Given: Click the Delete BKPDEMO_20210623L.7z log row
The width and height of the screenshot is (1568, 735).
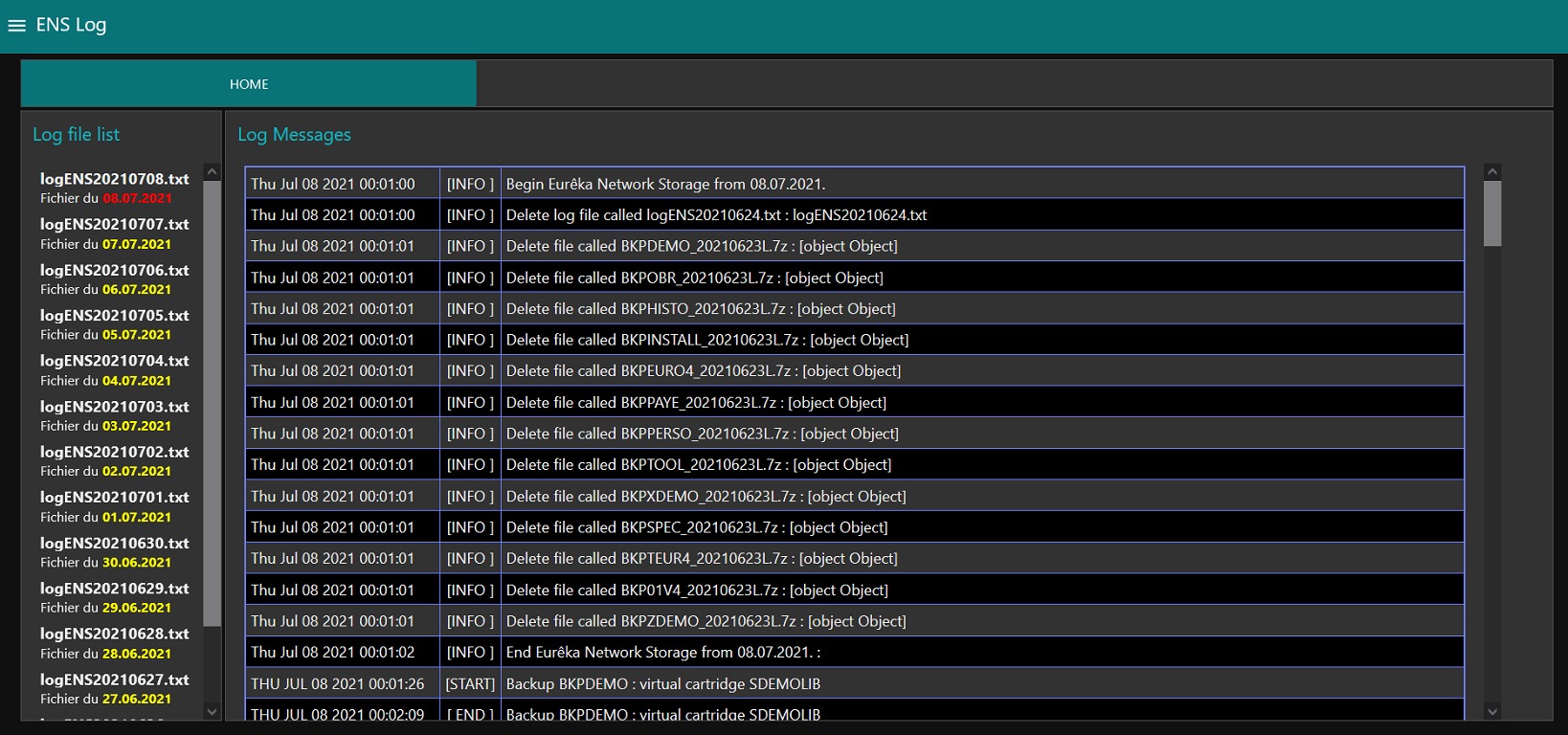Looking at the screenshot, I should click(x=854, y=246).
